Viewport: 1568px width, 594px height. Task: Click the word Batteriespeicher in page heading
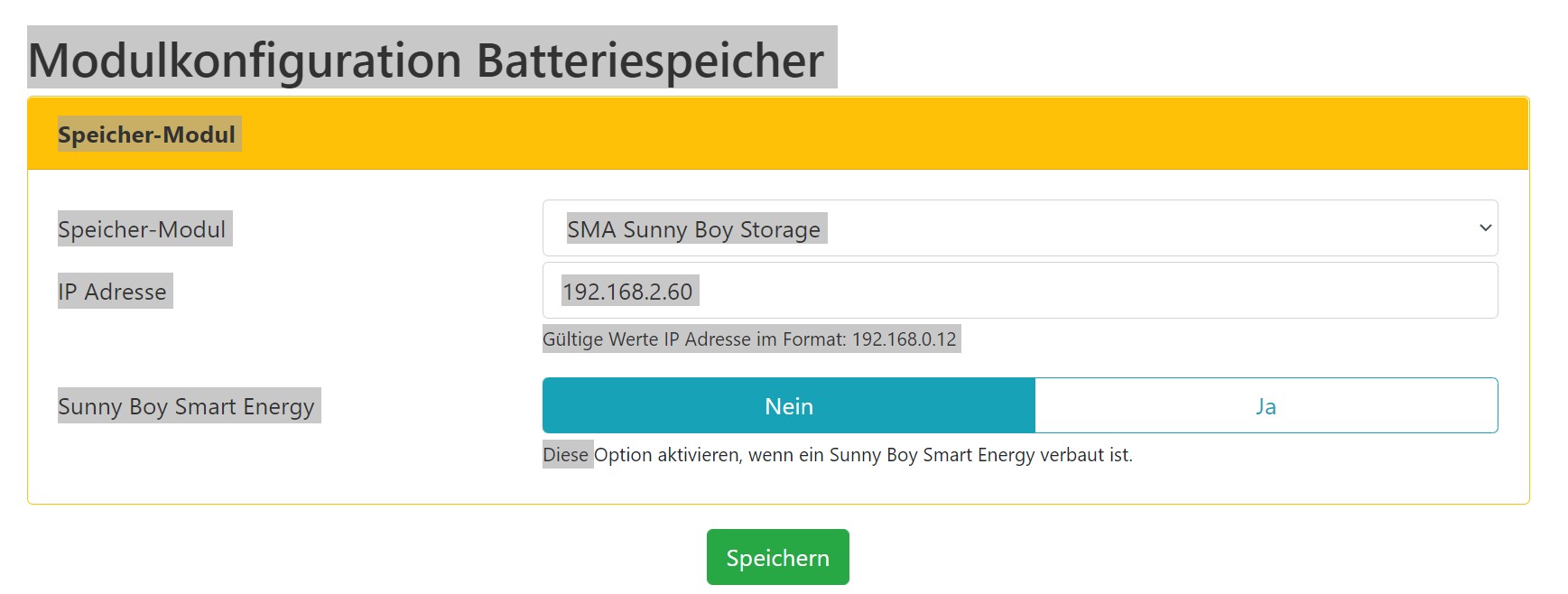(x=650, y=60)
